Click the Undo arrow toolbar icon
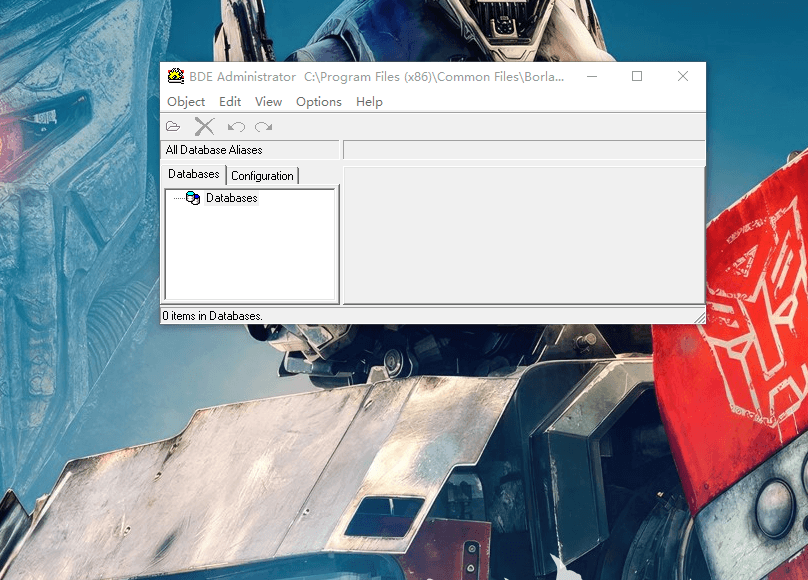808x580 pixels. coord(236,127)
